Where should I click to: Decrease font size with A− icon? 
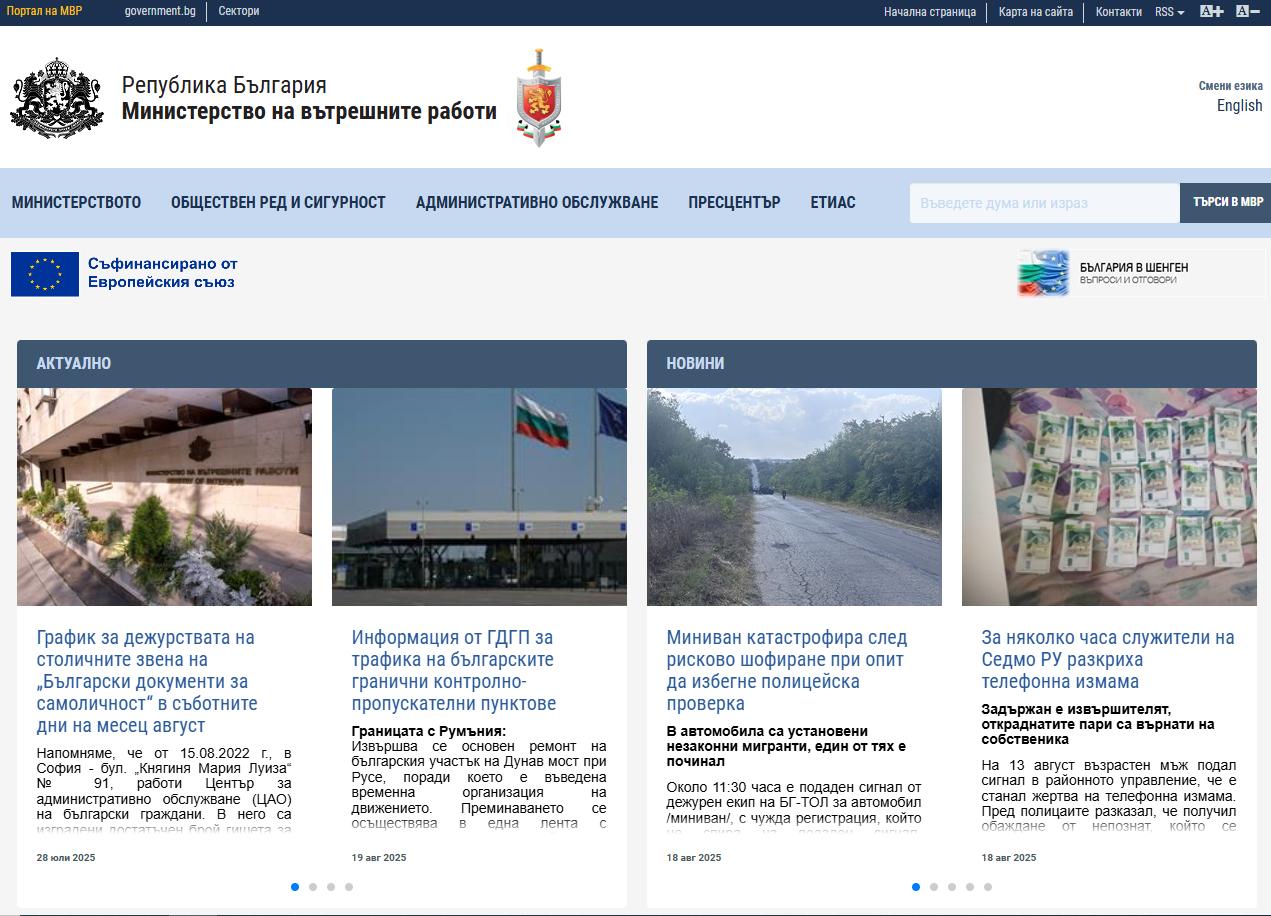pos(1247,12)
